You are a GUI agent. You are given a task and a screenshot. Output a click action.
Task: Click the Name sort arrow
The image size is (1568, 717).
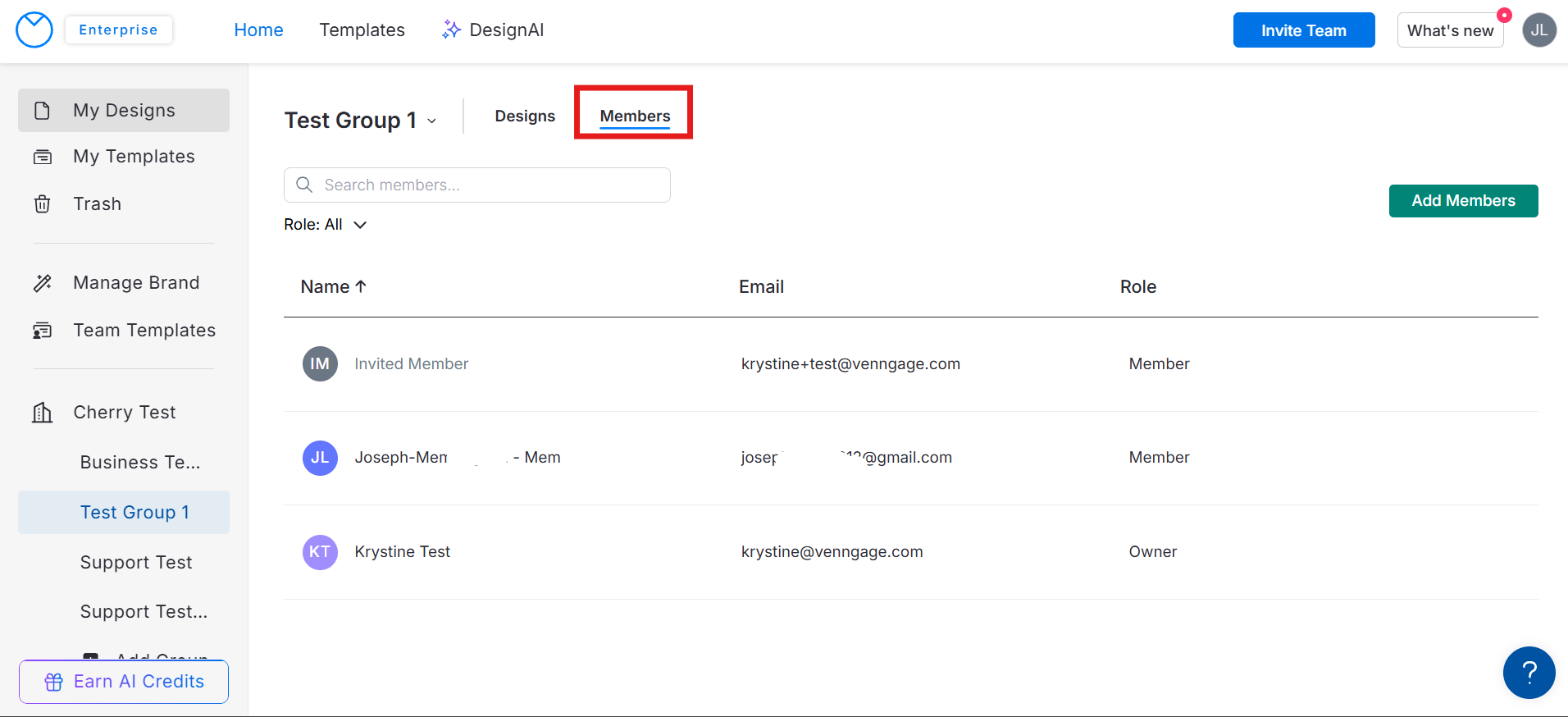361,286
